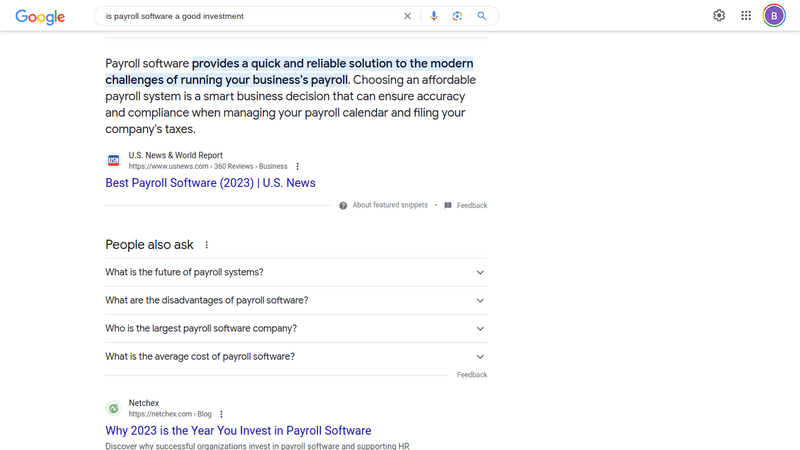Focus the search input field

(x=250, y=16)
